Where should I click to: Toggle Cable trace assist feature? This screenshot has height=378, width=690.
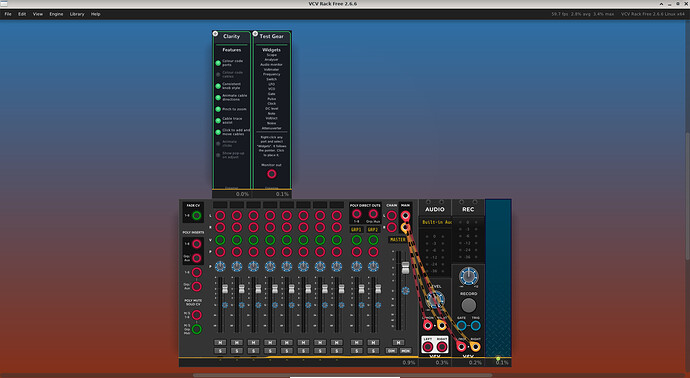(x=218, y=121)
